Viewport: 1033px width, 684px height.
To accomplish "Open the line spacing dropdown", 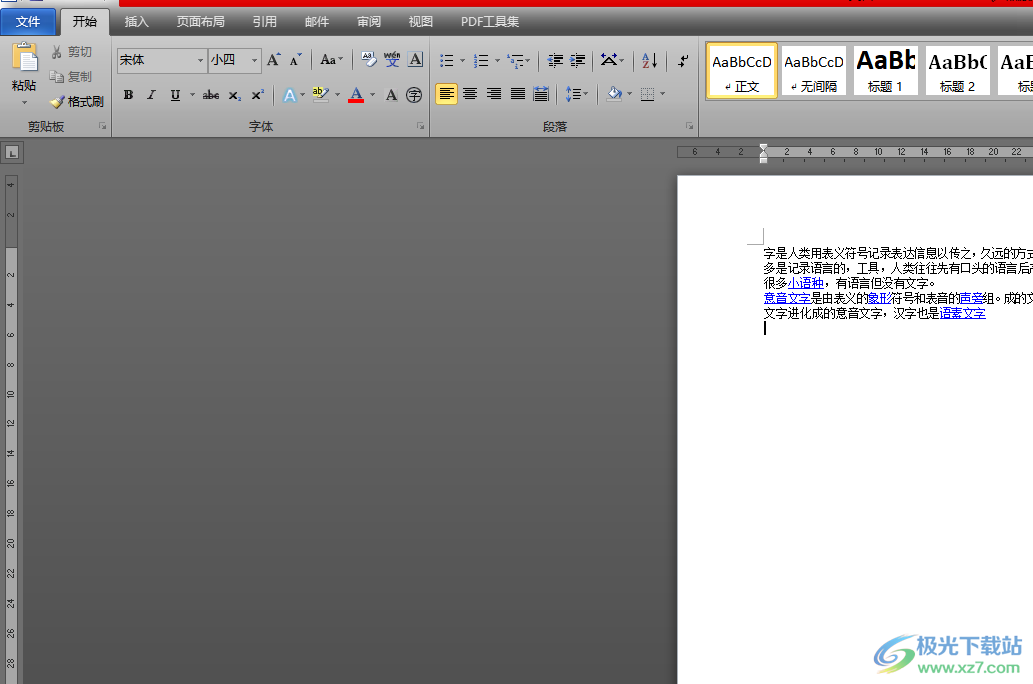I will [x=577, y=94].
